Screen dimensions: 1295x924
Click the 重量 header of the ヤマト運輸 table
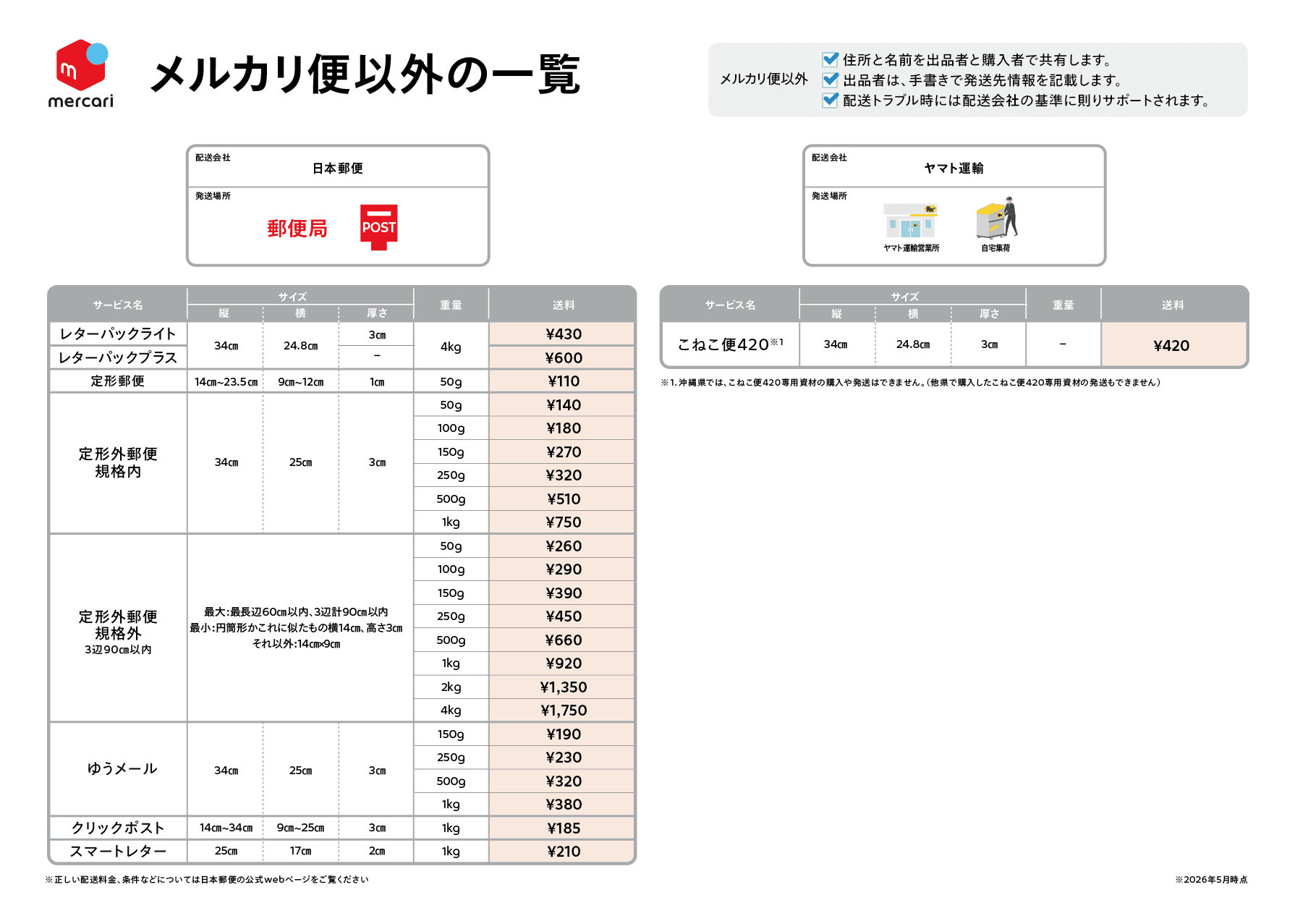point(1063,305)
